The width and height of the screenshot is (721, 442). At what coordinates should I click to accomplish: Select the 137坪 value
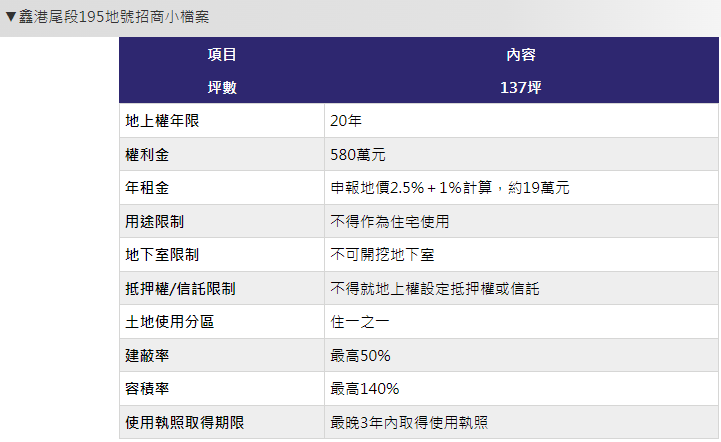point(521,87)
